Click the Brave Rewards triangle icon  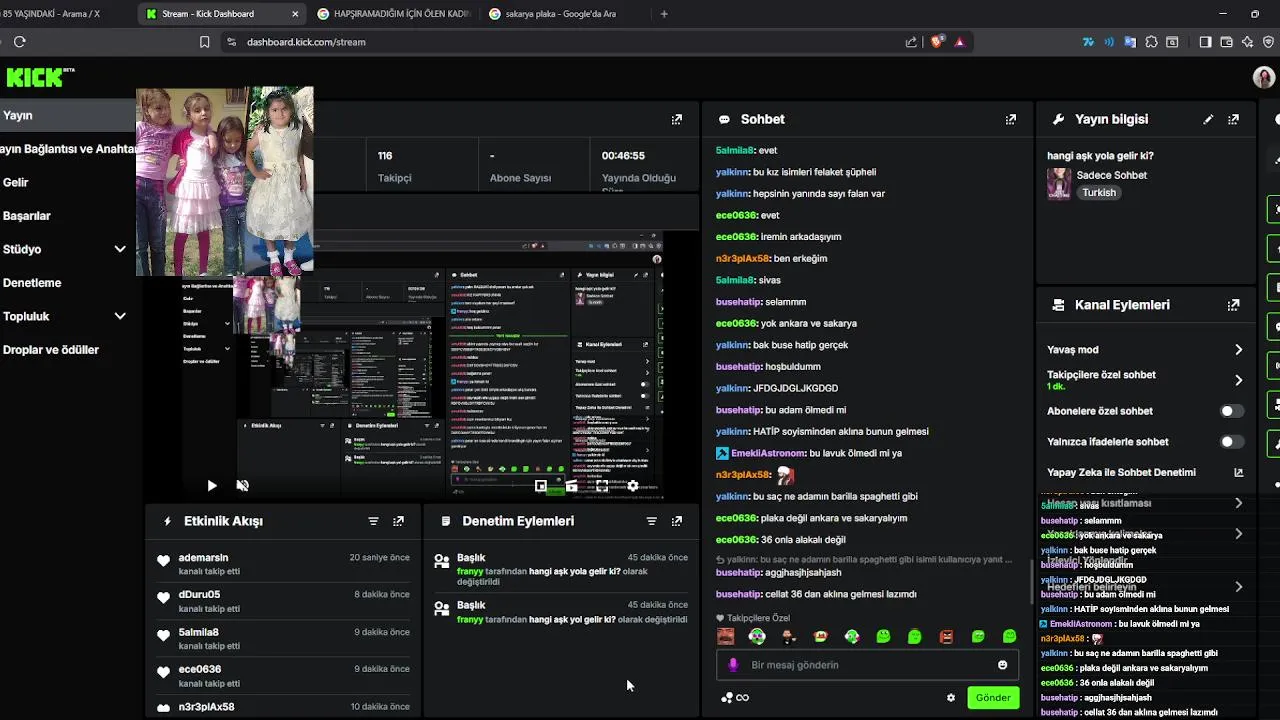[x=960, y=42]
